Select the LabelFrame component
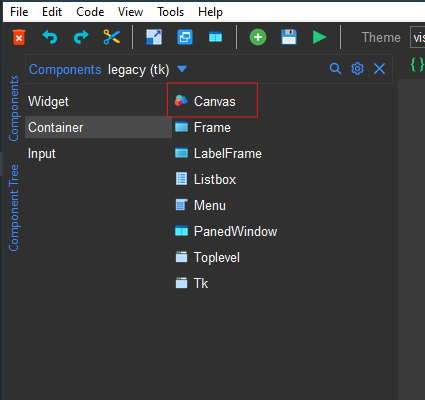 [x=218, y=153]
